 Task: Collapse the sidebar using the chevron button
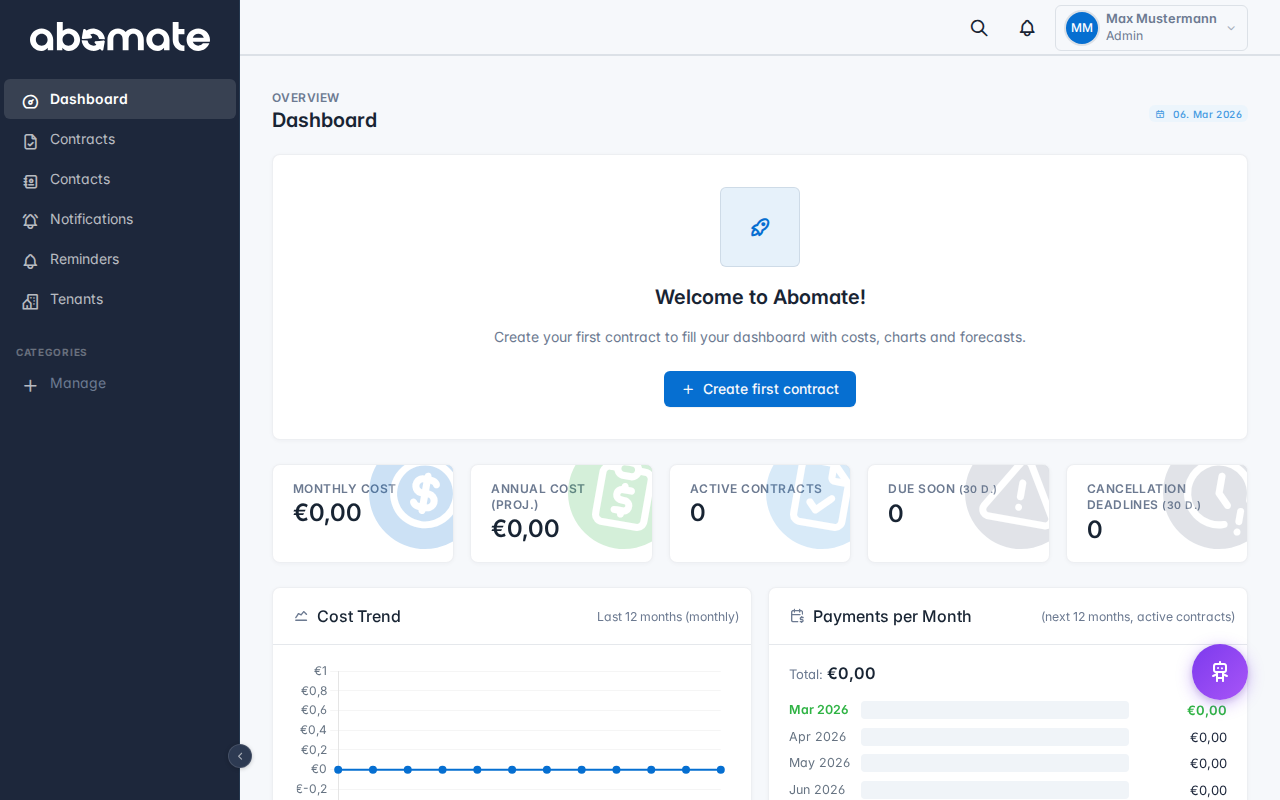pyautogui.click(x=240, y=756)
